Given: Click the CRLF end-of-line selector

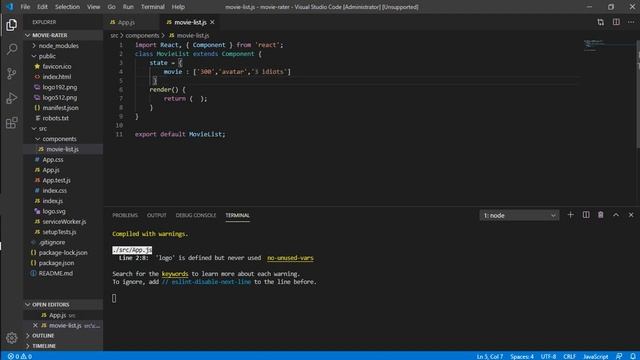Looking at the screenshot, I should (x=569, y=356).
